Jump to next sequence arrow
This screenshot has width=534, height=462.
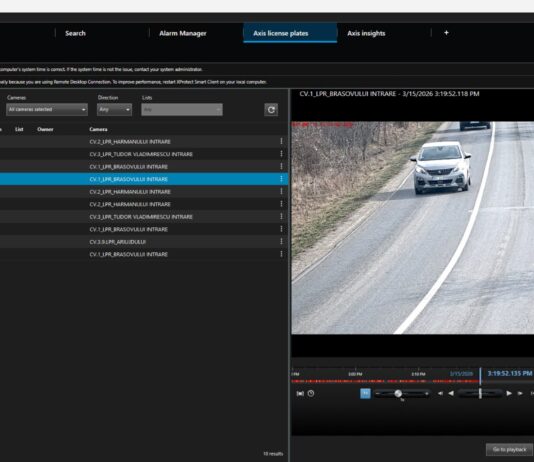coord(520,394)
